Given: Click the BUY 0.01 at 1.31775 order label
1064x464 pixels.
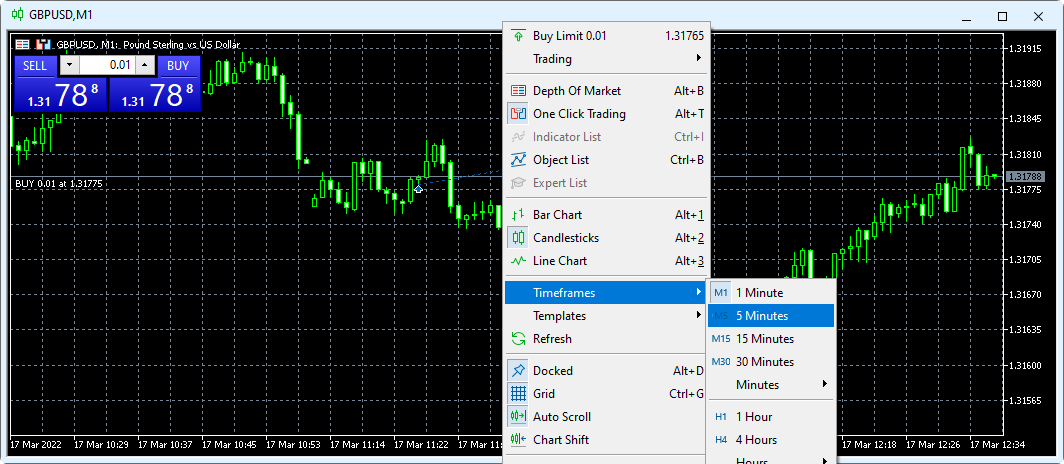Looking at the screenshot, I should tap(59, 184).
